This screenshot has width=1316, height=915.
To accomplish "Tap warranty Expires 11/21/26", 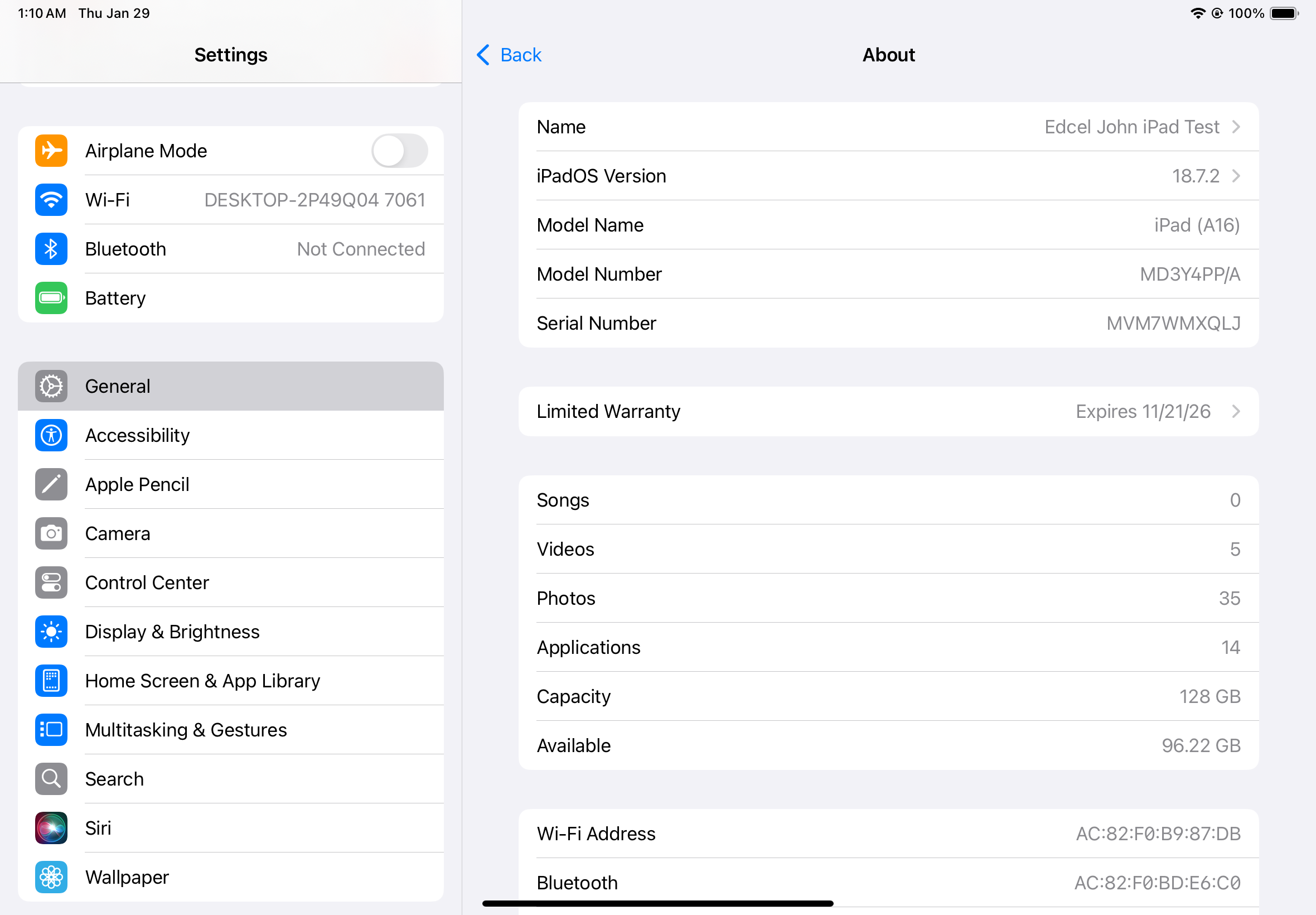I will click(x=1143, y=412).
